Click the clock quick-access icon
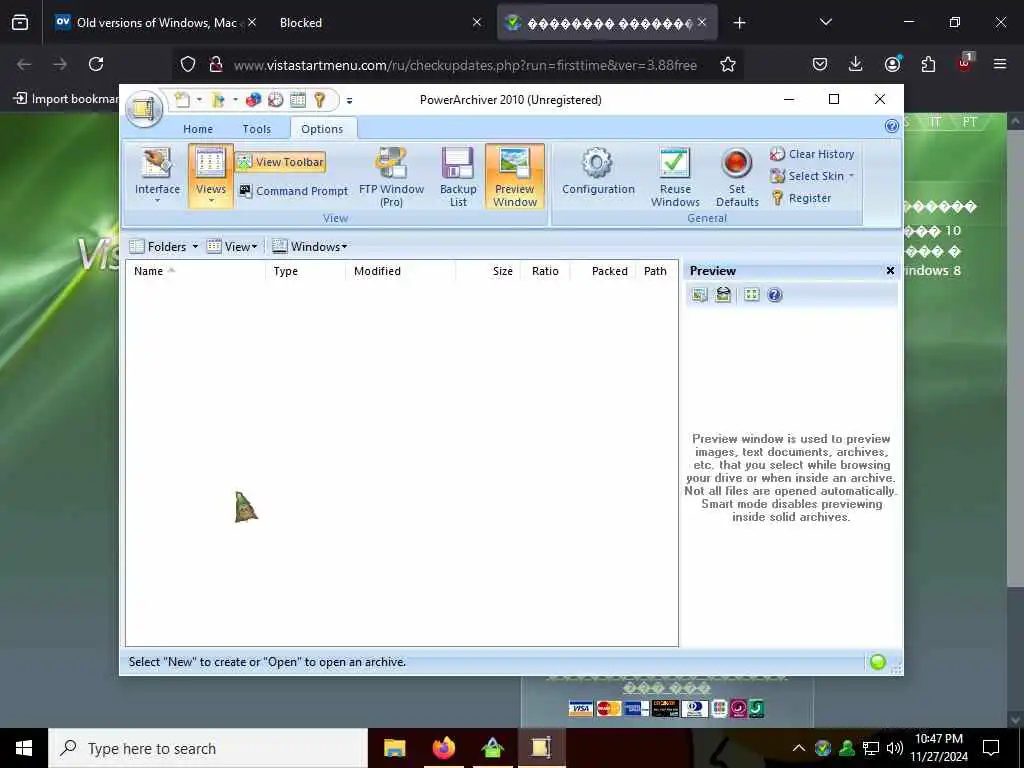The width and height of the screenshot is (1024, 768). coord(276,100)
